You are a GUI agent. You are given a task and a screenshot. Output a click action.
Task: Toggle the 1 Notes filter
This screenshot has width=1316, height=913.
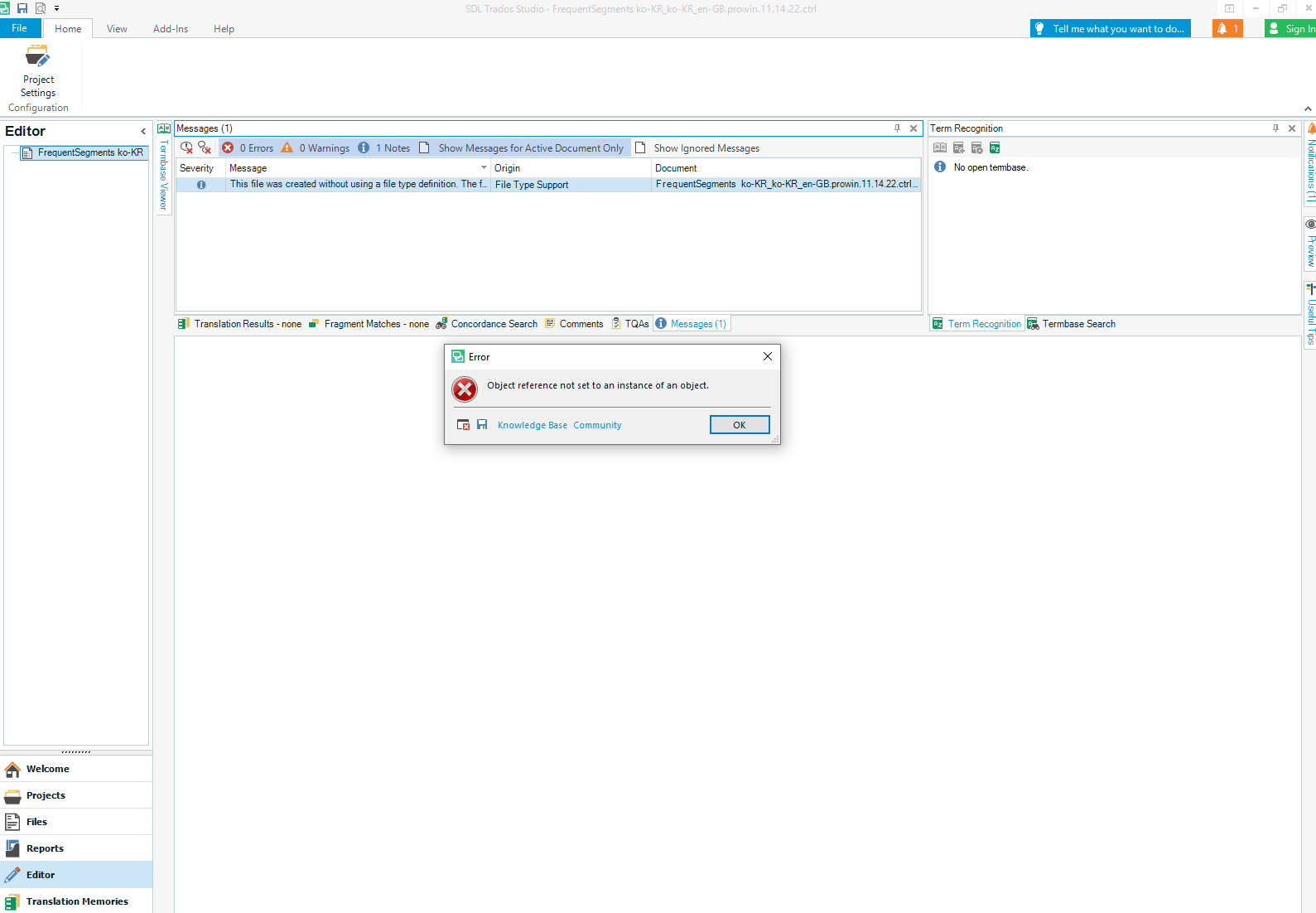pos(384,147)
